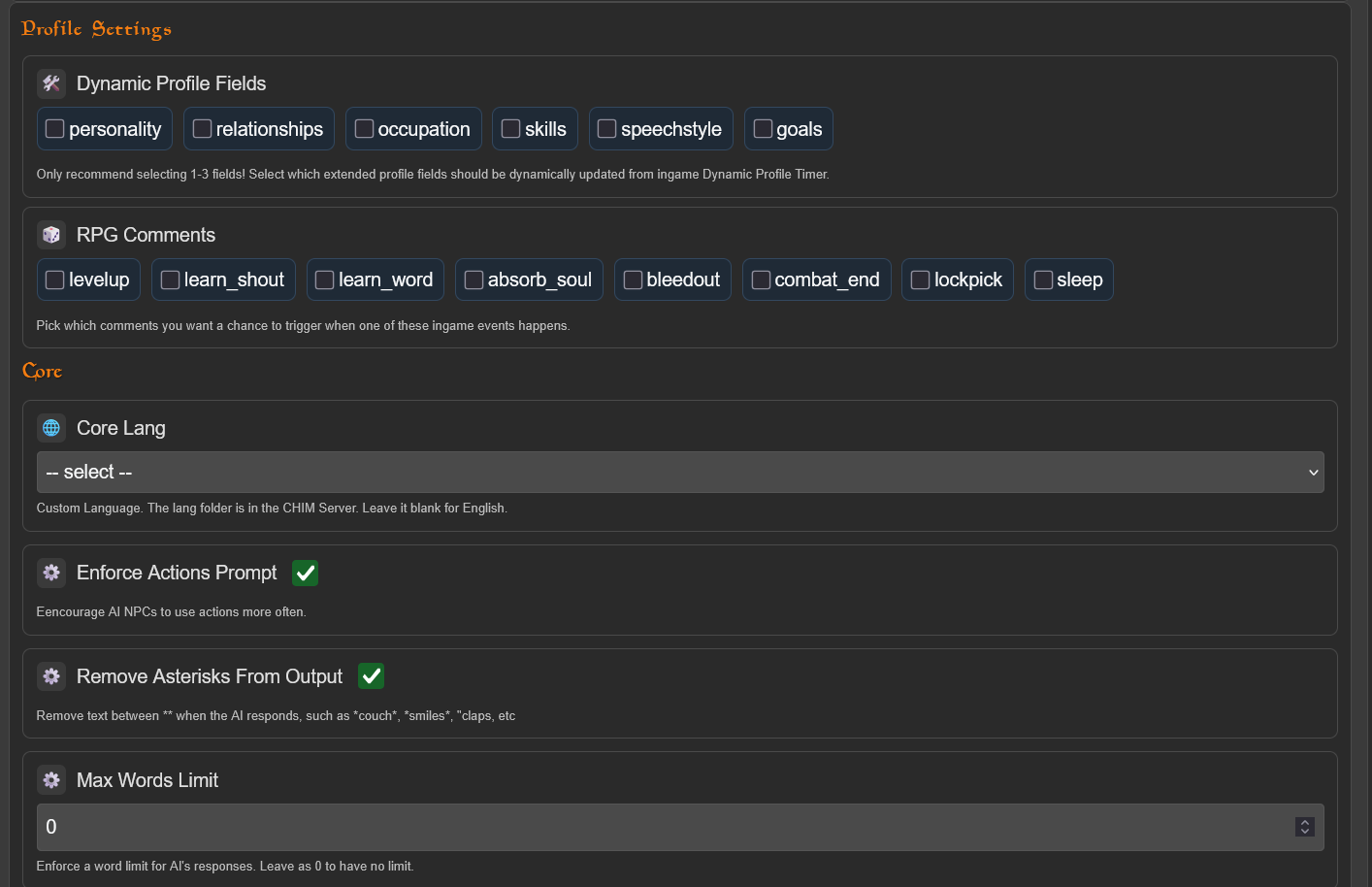Click the globe icon beside Core Lang
The width and height of the screenshot is (1372, 887).
coord(51,428)
